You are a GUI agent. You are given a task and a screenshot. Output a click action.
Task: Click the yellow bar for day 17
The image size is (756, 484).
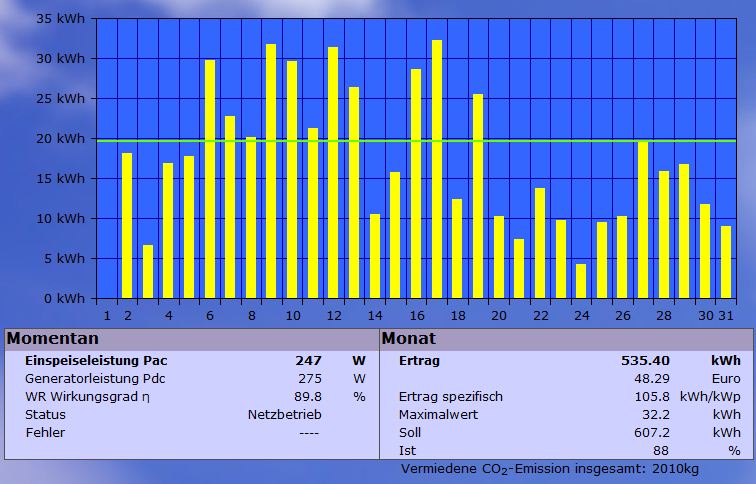click(x=437, y=169)
